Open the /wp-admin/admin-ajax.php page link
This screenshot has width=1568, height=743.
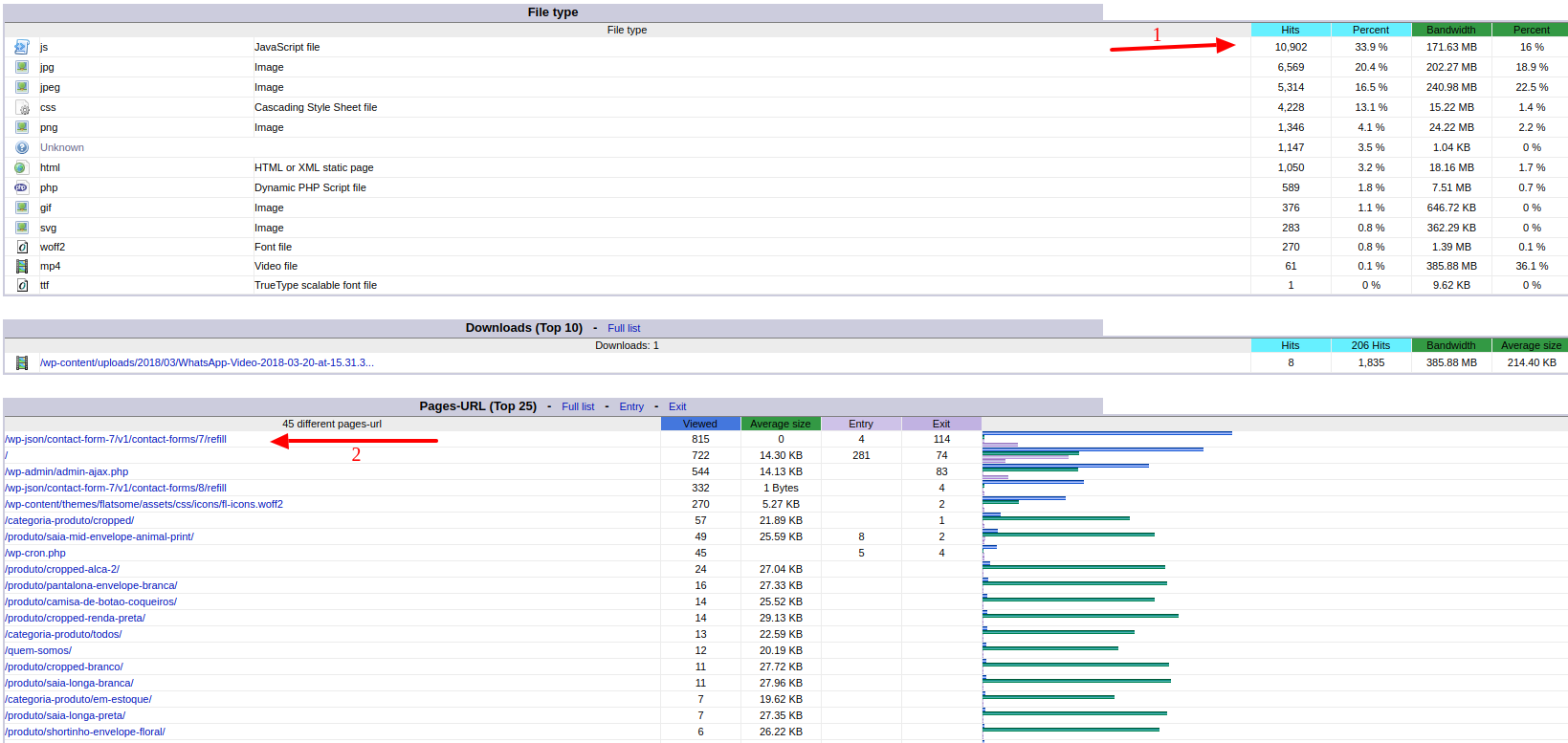point(67,471)
